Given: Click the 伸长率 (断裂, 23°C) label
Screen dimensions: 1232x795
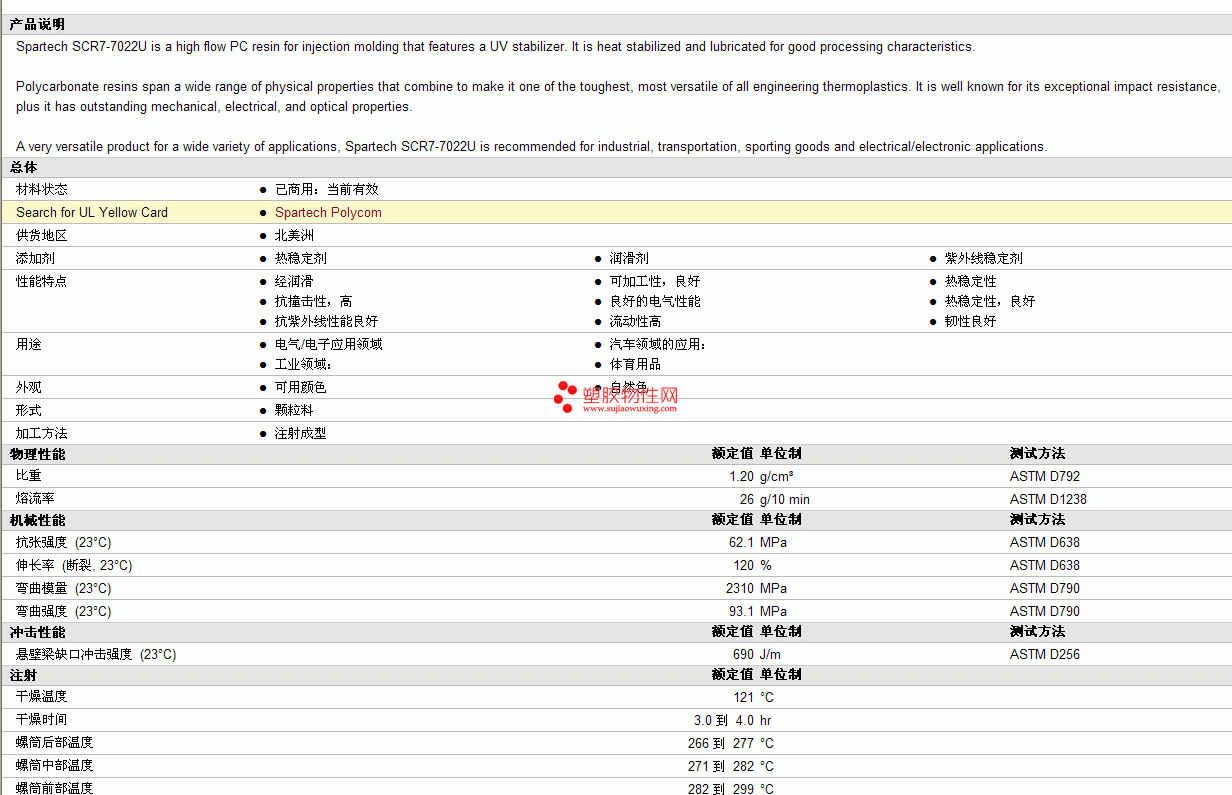Looking at the screenshot, I should pyautogui.click(x=74, y=565).
